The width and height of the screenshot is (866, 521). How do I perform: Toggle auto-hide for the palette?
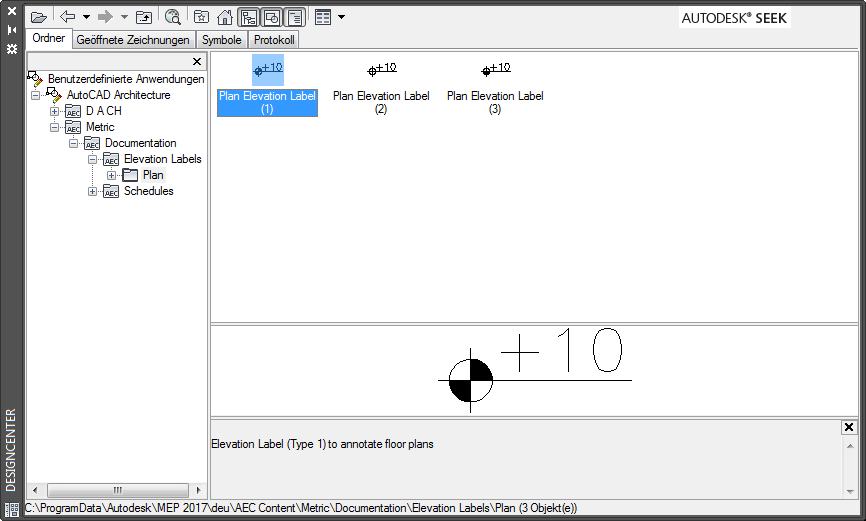point(12,30)
